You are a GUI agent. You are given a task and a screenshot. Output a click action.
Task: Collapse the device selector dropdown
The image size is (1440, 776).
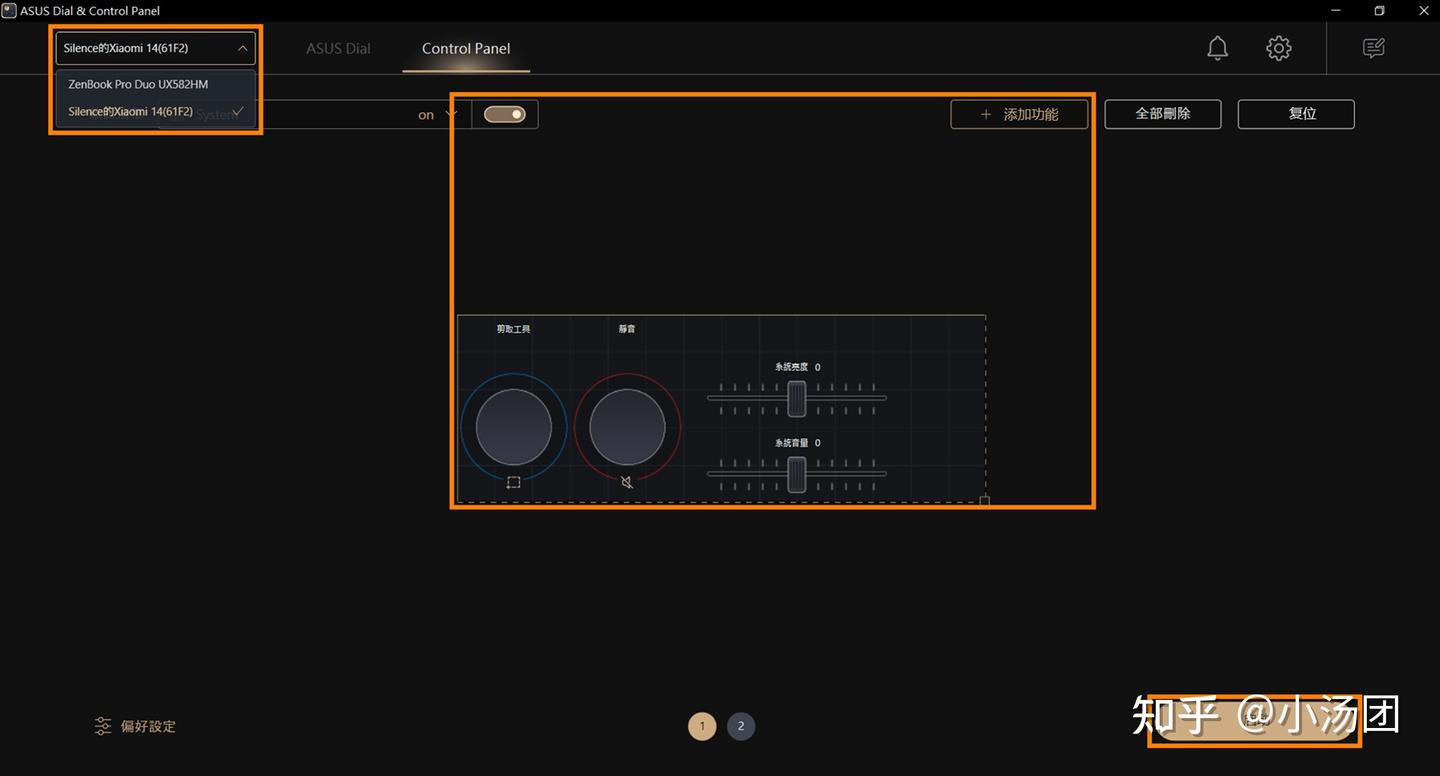click(242, 47)
